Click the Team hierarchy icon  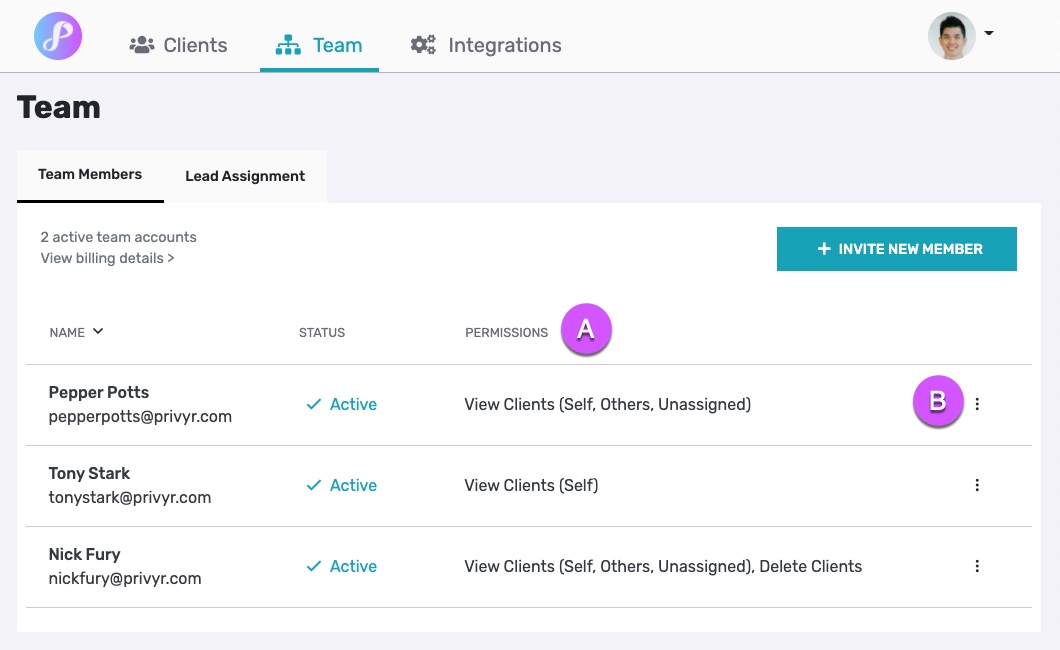[287, 44]
